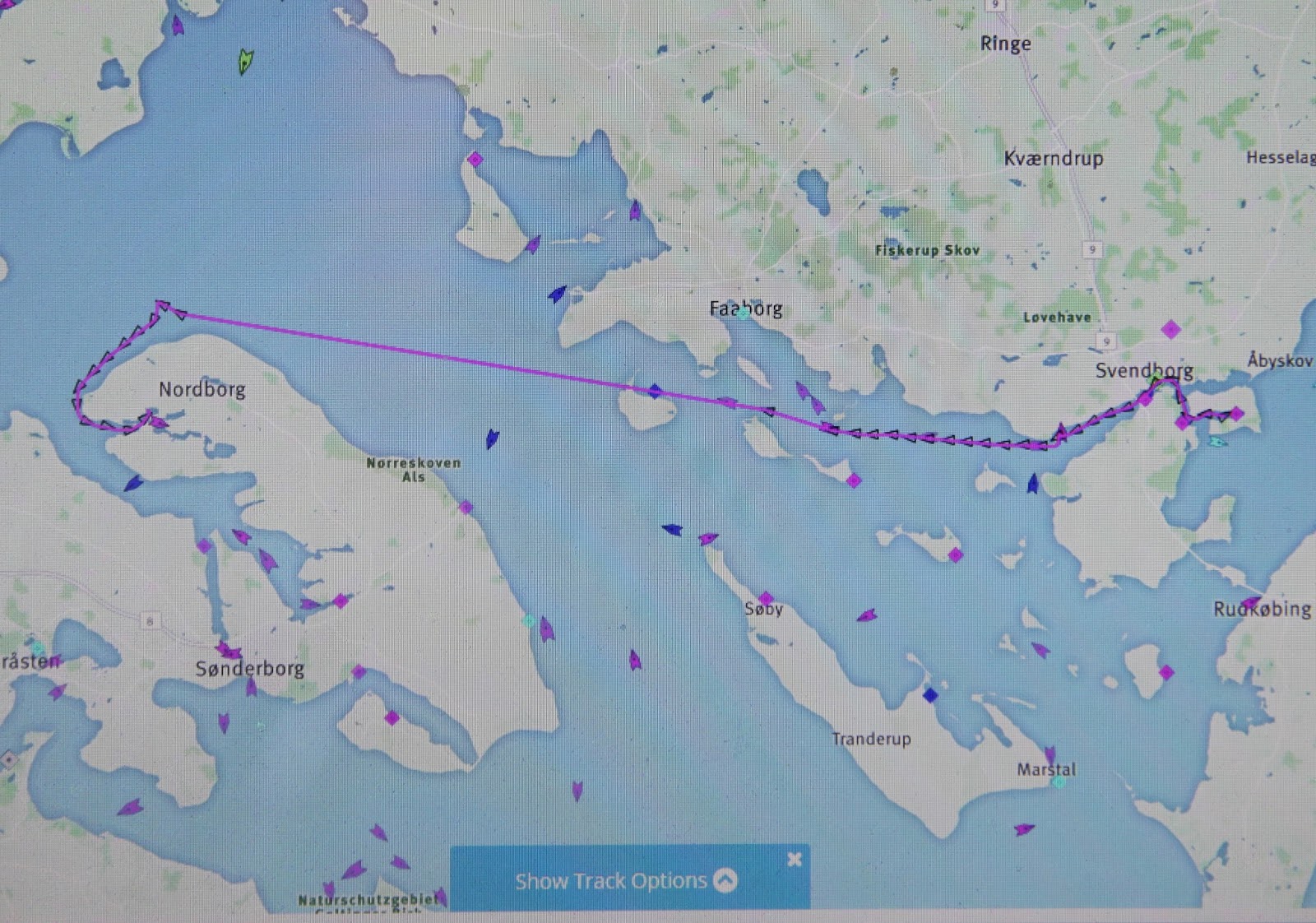Click the Faaborg town label
The image size is (1316, 923).
tap(745, 308)
